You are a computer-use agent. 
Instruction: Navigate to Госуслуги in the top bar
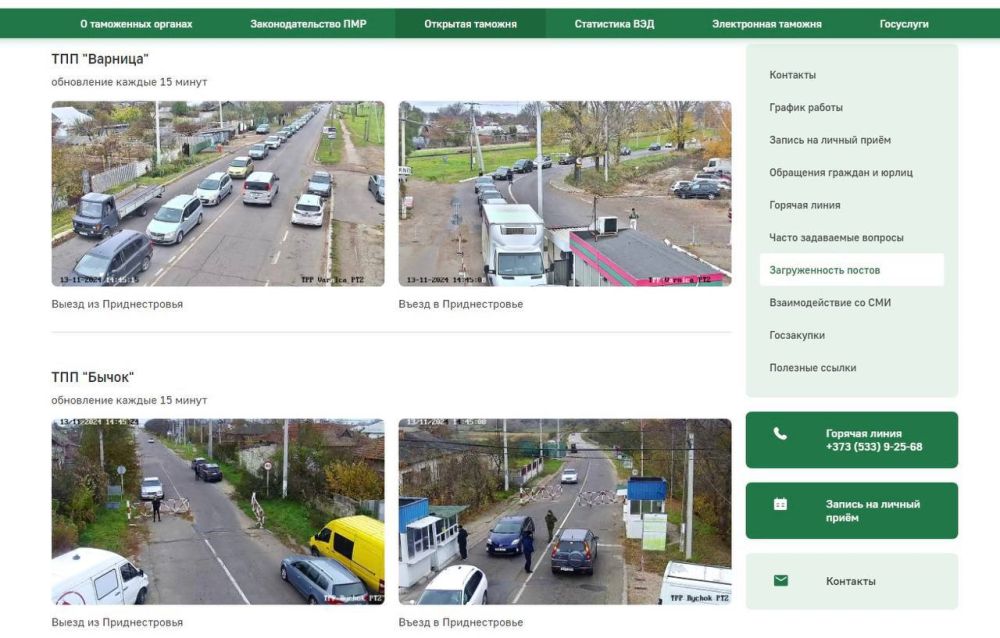point(904,24)
